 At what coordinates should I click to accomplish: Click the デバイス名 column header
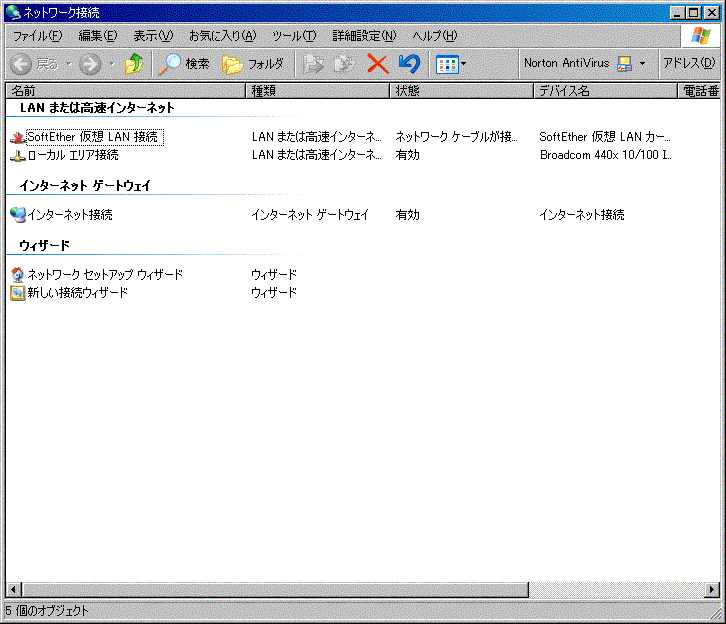pyautogui.click(x=604, y=91)
